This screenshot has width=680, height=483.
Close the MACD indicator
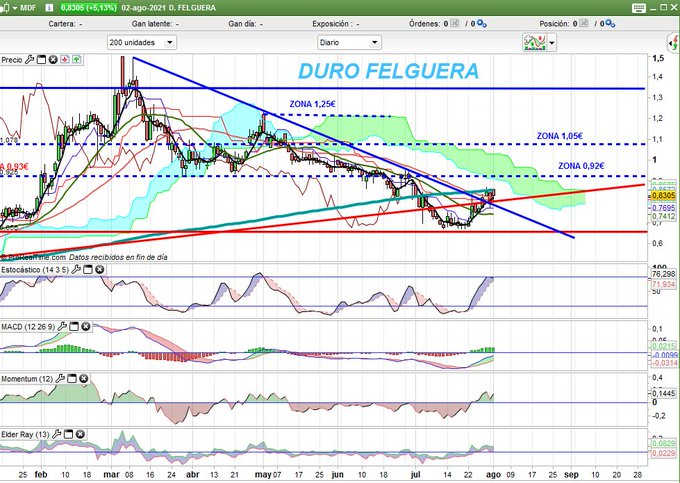[x=86, y=326]
